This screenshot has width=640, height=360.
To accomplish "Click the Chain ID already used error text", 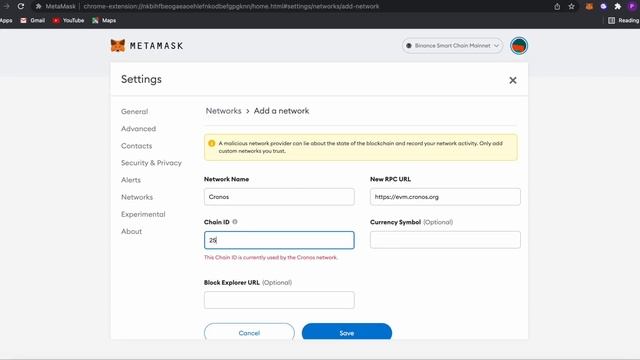I will 271,258.
